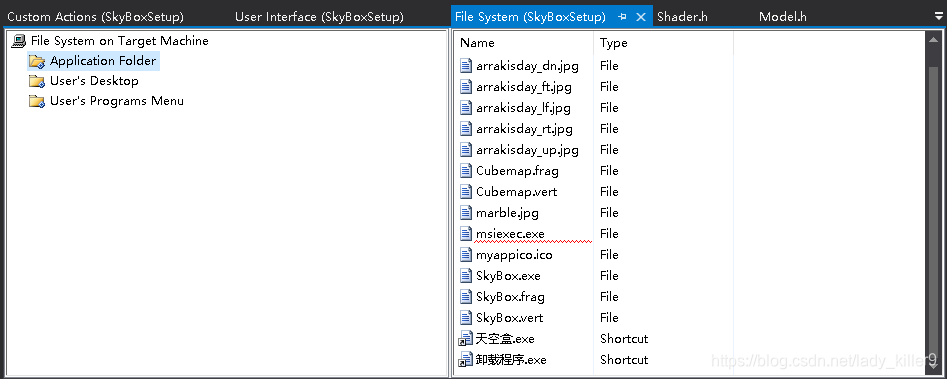Select the arrakisday_rt.jpg file name

(x=524, y=129)
